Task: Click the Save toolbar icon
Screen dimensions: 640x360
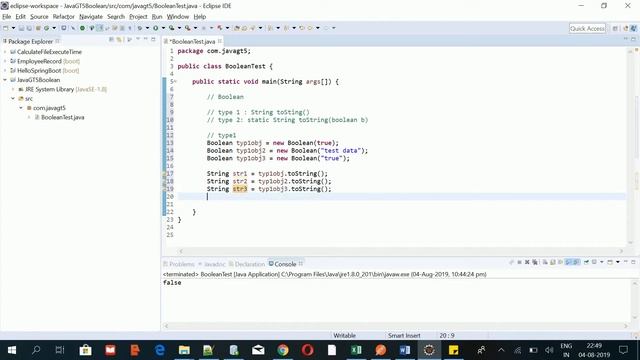Action: click(21, 28)
